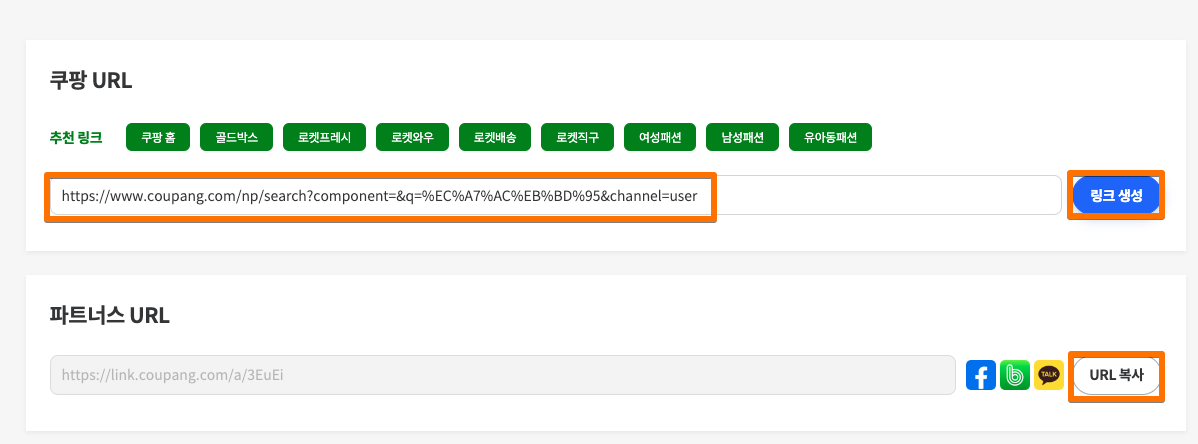Focus the Coupang URL input field
The height and width of the screenshot is (444, 1198).
(555, 196)
